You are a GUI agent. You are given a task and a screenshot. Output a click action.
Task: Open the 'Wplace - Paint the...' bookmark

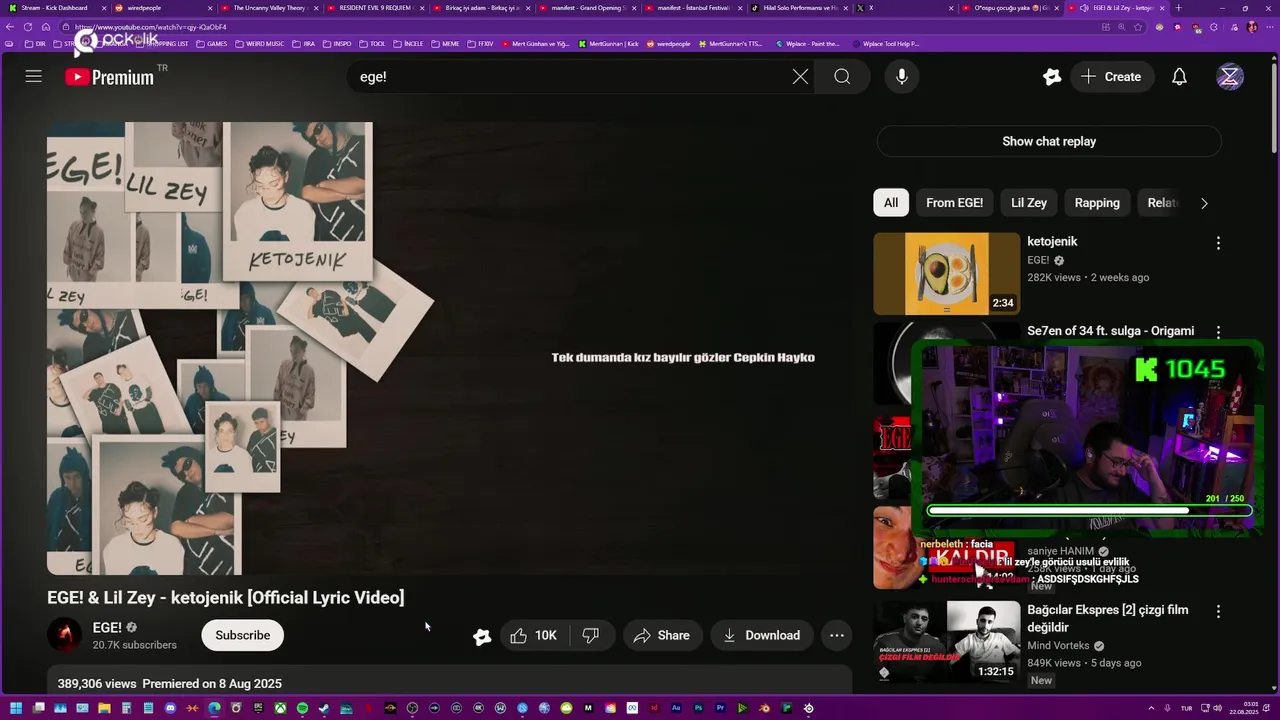coord(808,44)
